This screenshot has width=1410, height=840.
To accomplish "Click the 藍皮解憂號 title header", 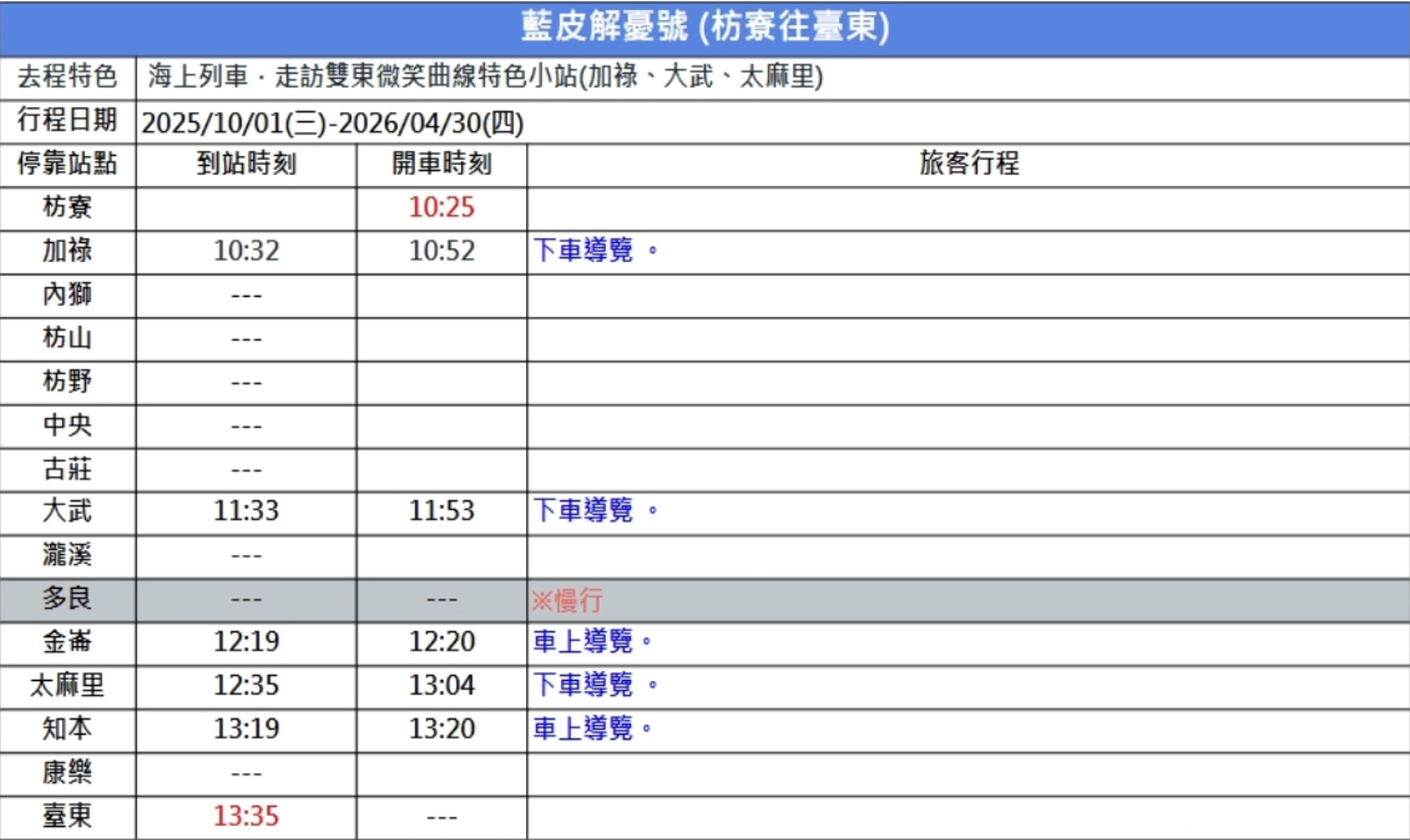I will click(704, 28).
